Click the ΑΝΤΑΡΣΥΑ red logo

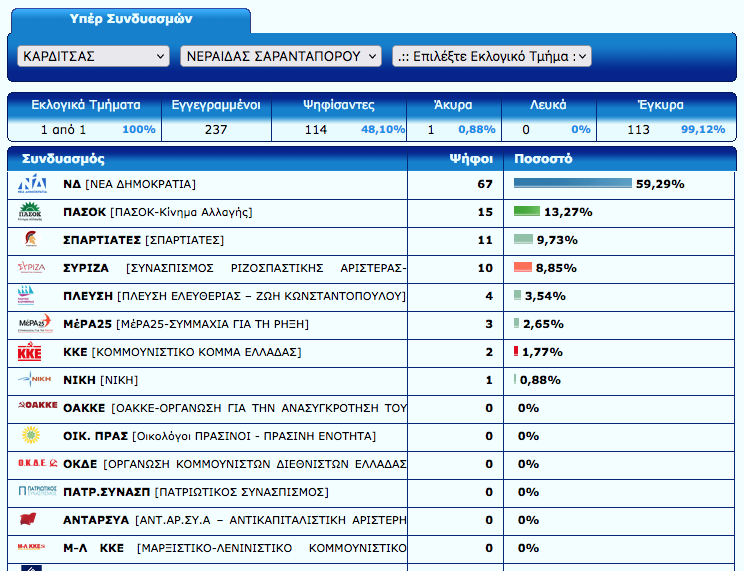pos(31,520)
